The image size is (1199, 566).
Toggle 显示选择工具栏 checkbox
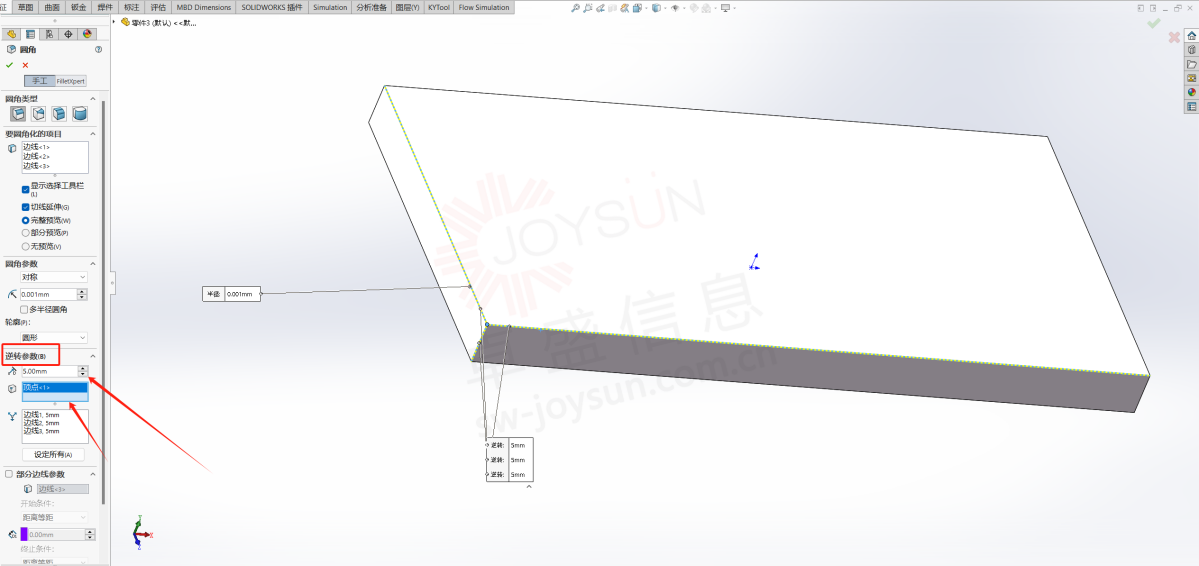25,190
